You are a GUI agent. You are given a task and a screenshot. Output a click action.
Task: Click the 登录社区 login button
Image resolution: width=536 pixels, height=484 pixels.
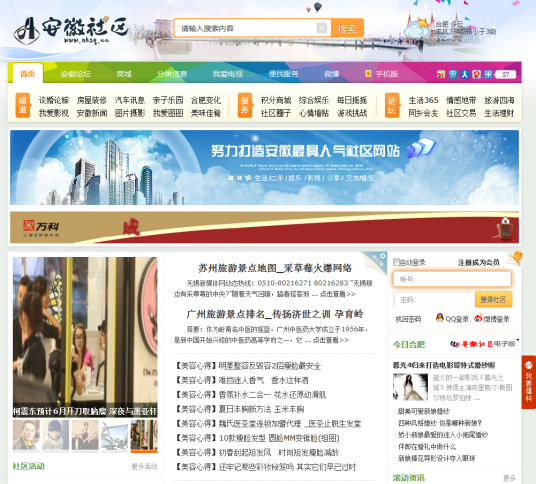(x=493, y=300)
